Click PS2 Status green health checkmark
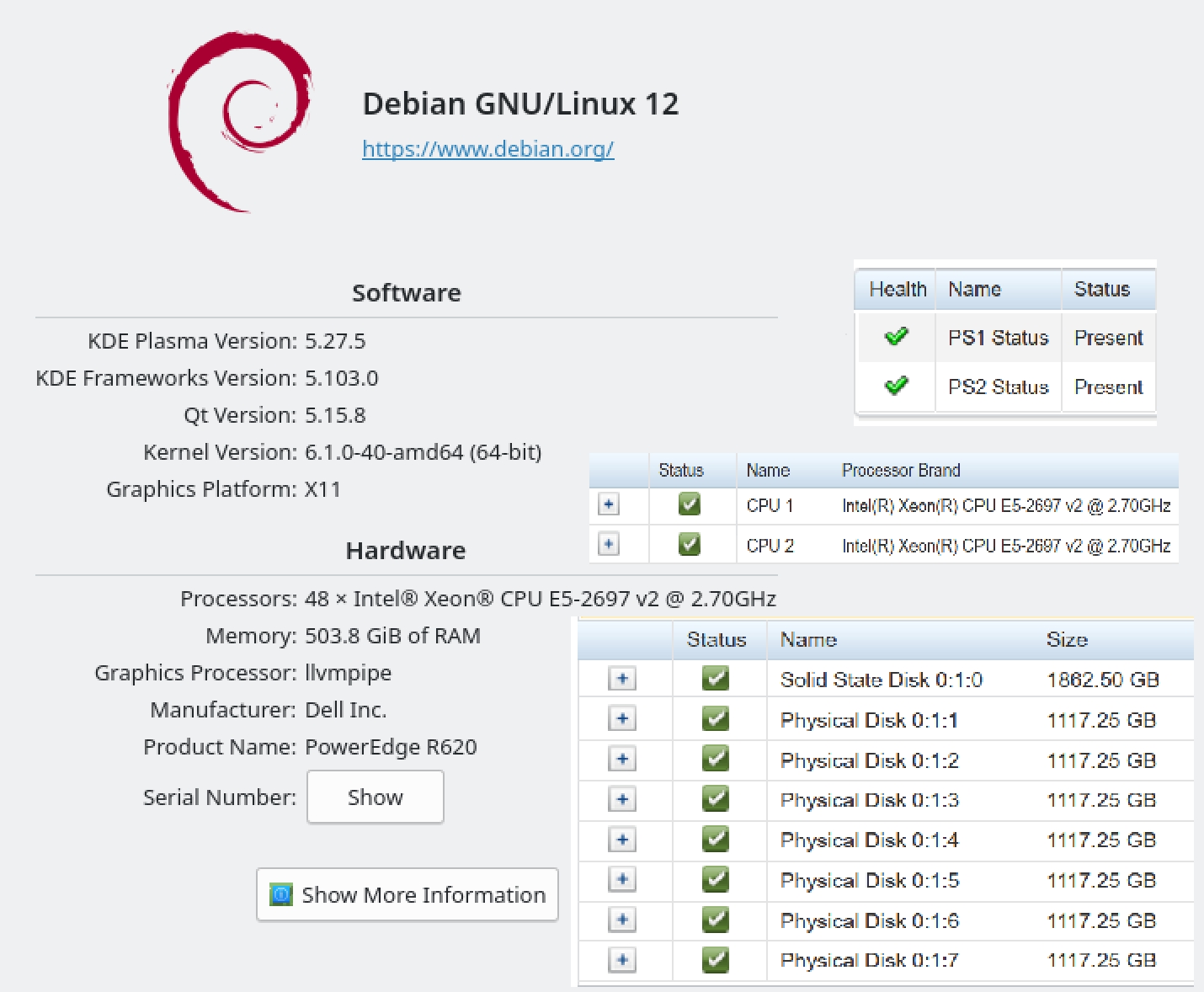 (x=897, y=386)
